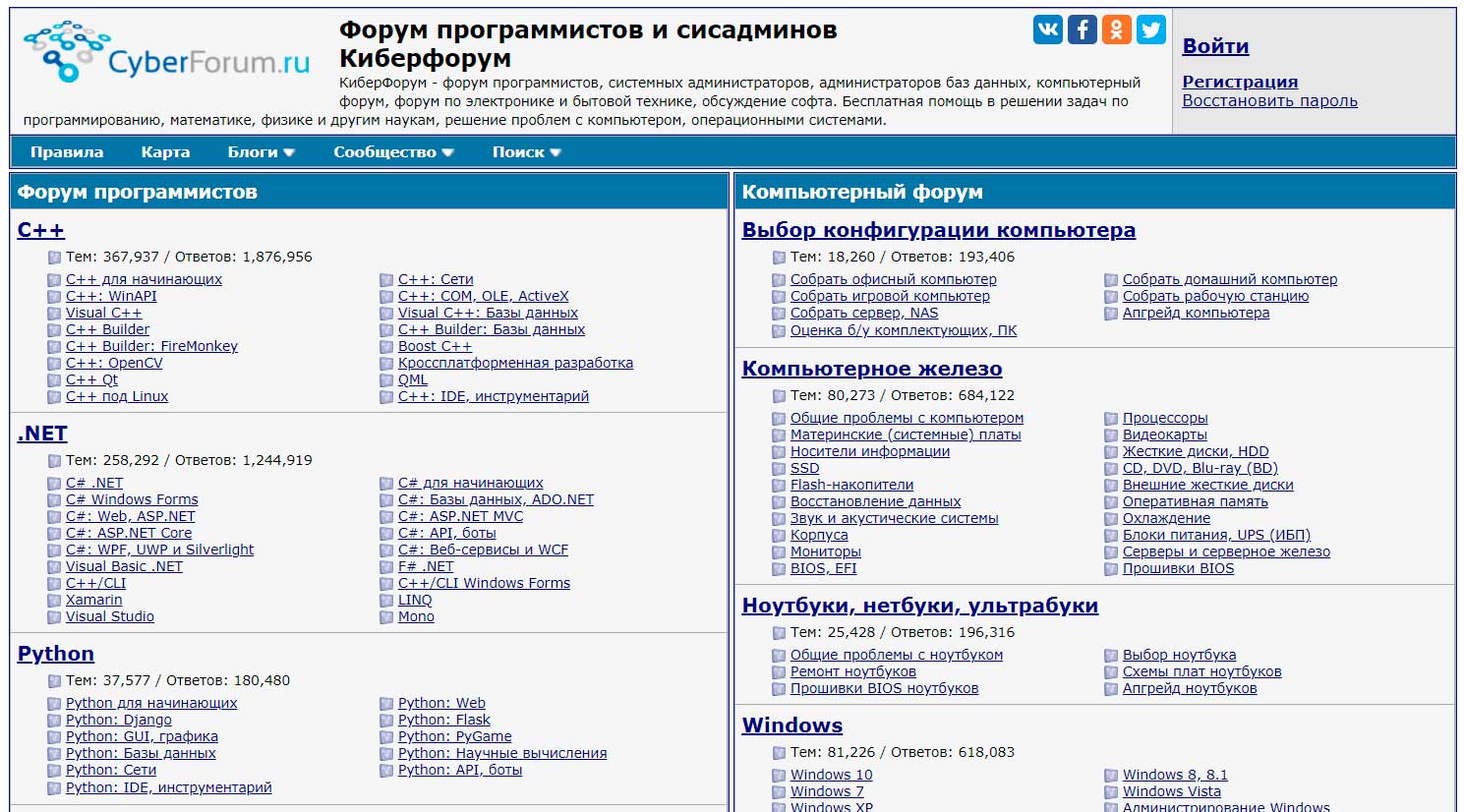The height and width of the screenshot is (812, 1464).
Task: Open the Python: Flask subforum
Action: tap(444, 720)
